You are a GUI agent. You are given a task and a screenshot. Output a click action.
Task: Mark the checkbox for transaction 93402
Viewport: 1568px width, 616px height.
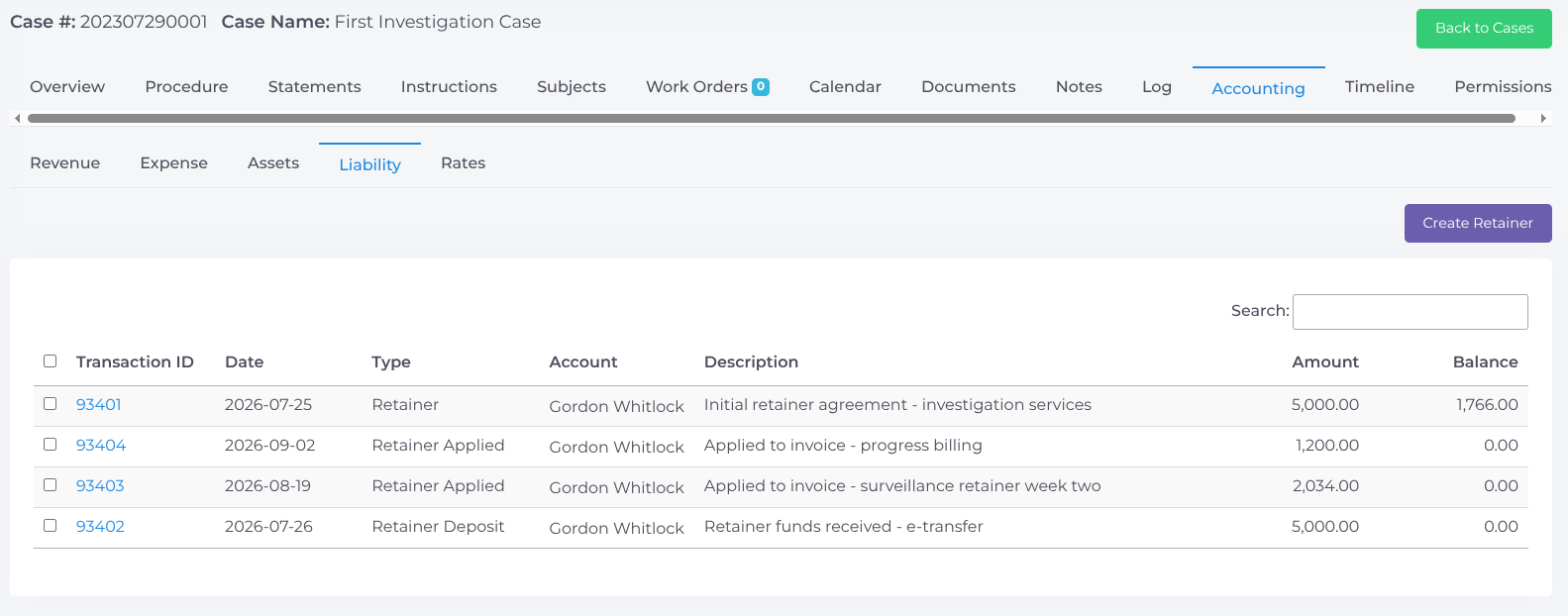(x=51, y=526)
